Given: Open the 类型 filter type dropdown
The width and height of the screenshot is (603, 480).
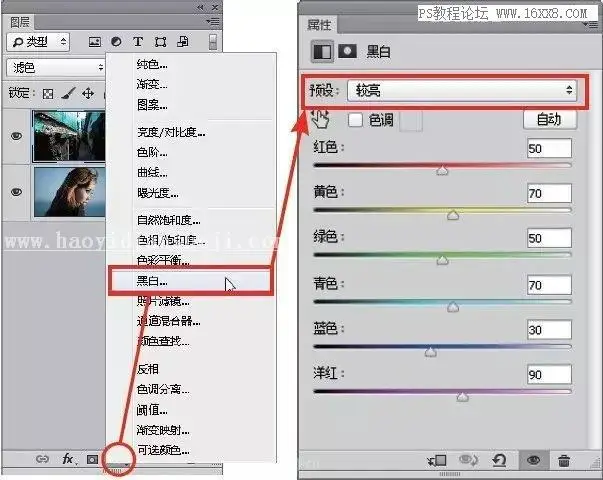Looking at the screenshot, I should point(38,42).
